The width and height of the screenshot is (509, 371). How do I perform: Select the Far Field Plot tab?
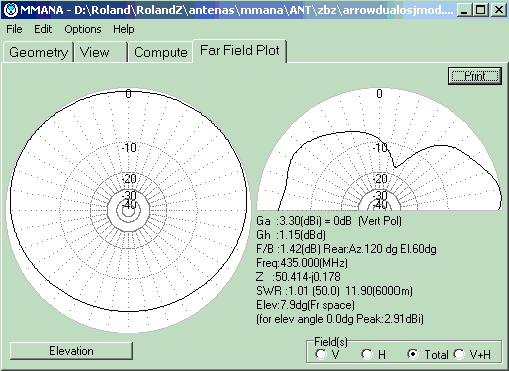(239, 51)
